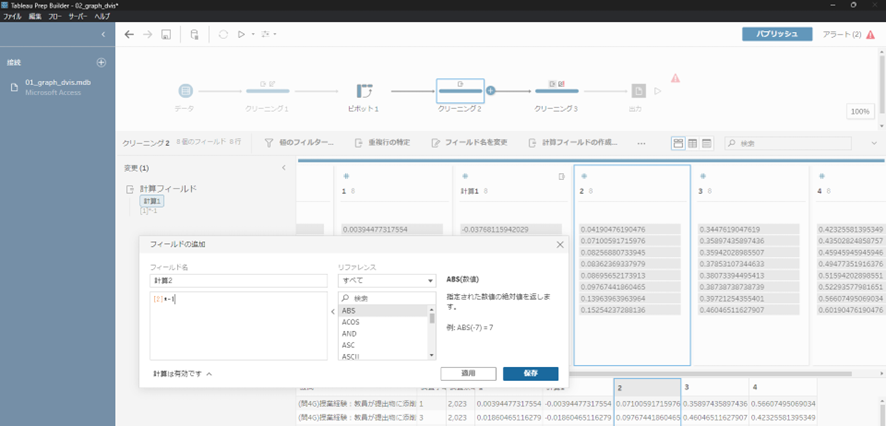Open the フロー menu
This screenshot has width=886, height=426.
tap(55, 16)
